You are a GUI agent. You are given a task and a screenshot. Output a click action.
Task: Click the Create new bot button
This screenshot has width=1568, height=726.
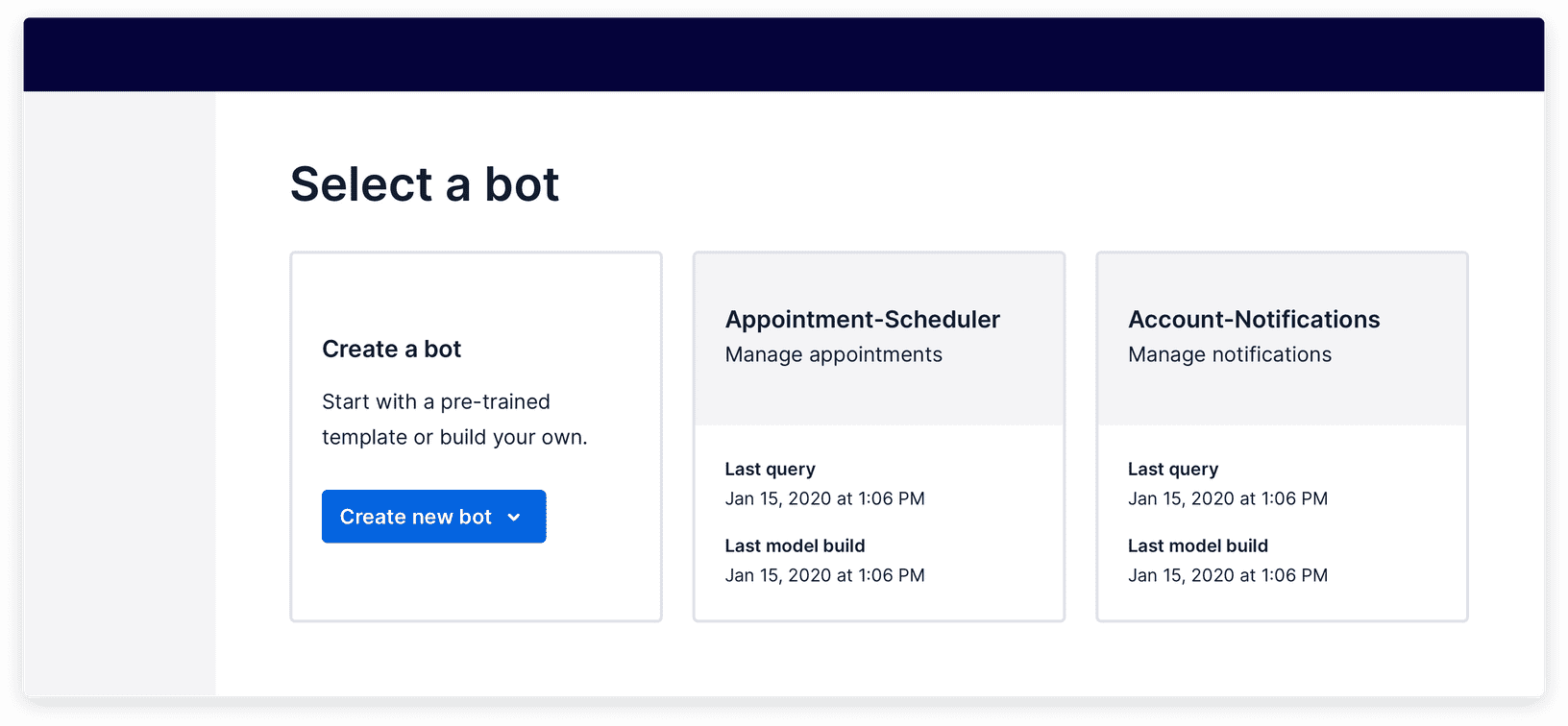point(415,517)
